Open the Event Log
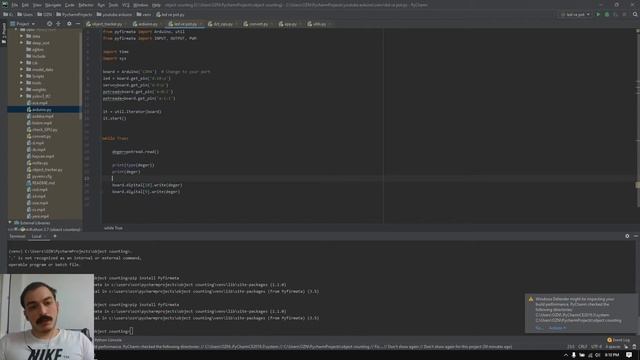 pyautogui.click(x=618, y=340)
